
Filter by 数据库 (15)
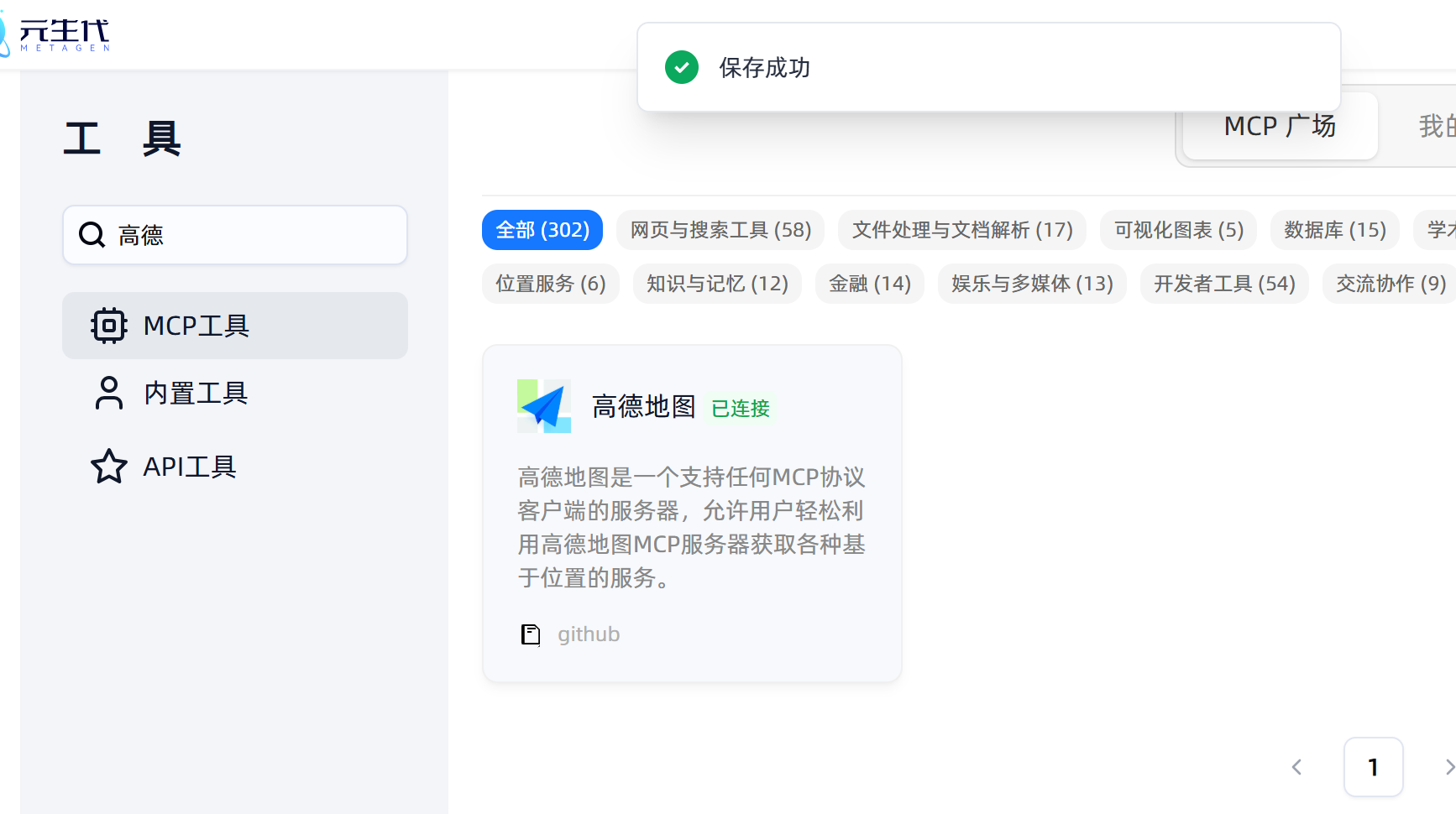1335,230
